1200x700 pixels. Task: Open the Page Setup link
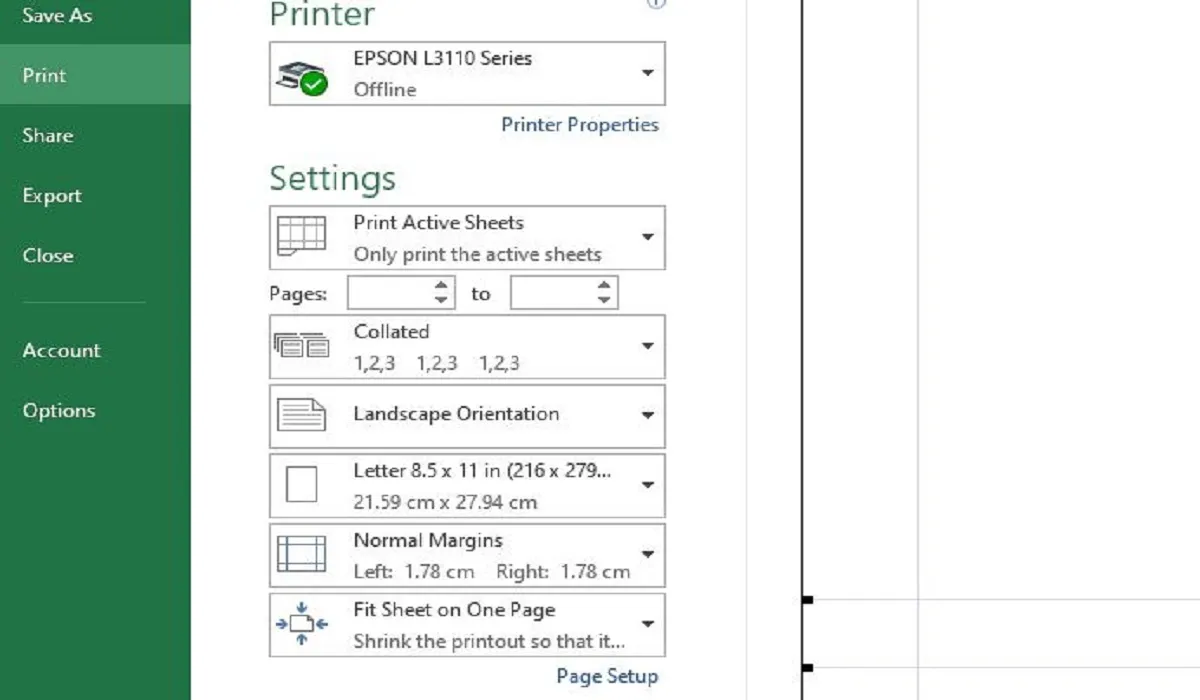tap(607, 676)
